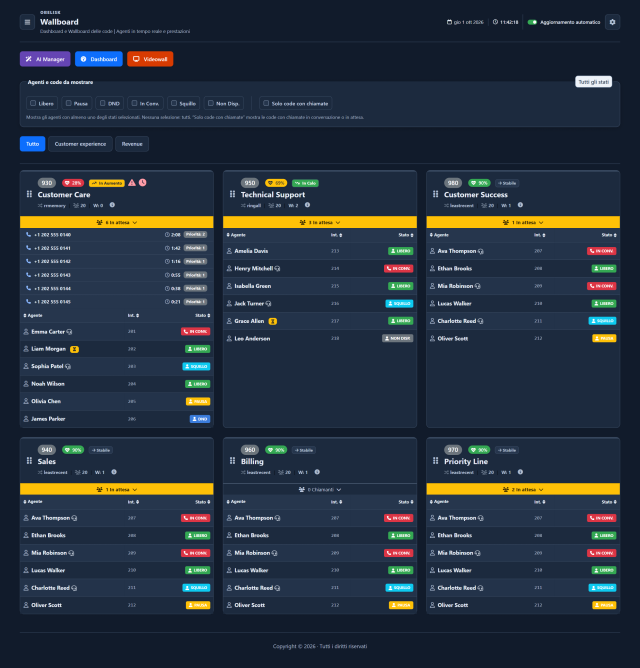
Task: Open the hamburger menu next to Wallboard
Action: (x=27, y=22)
